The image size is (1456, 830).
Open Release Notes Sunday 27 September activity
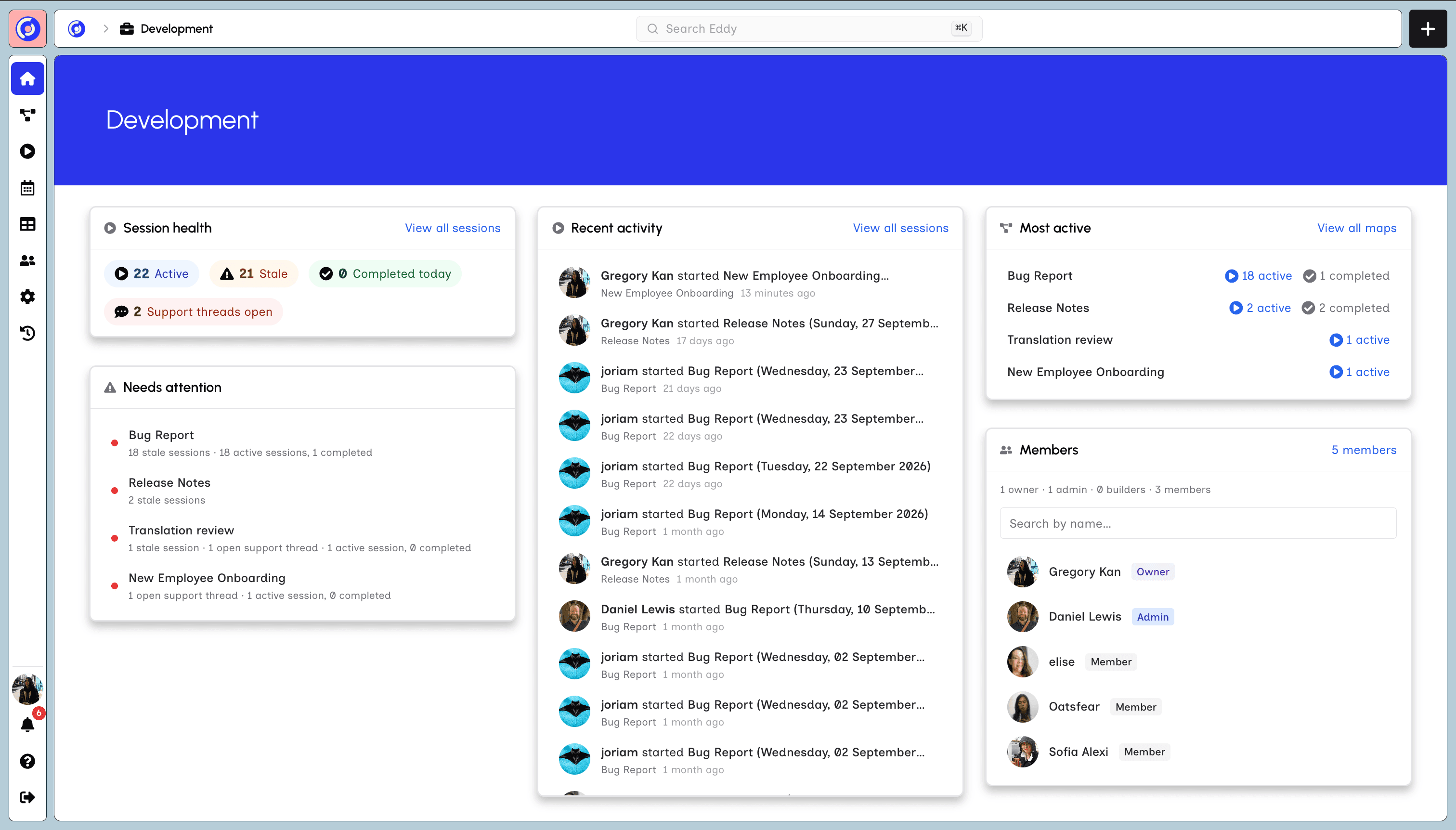[x=750, y=331]
